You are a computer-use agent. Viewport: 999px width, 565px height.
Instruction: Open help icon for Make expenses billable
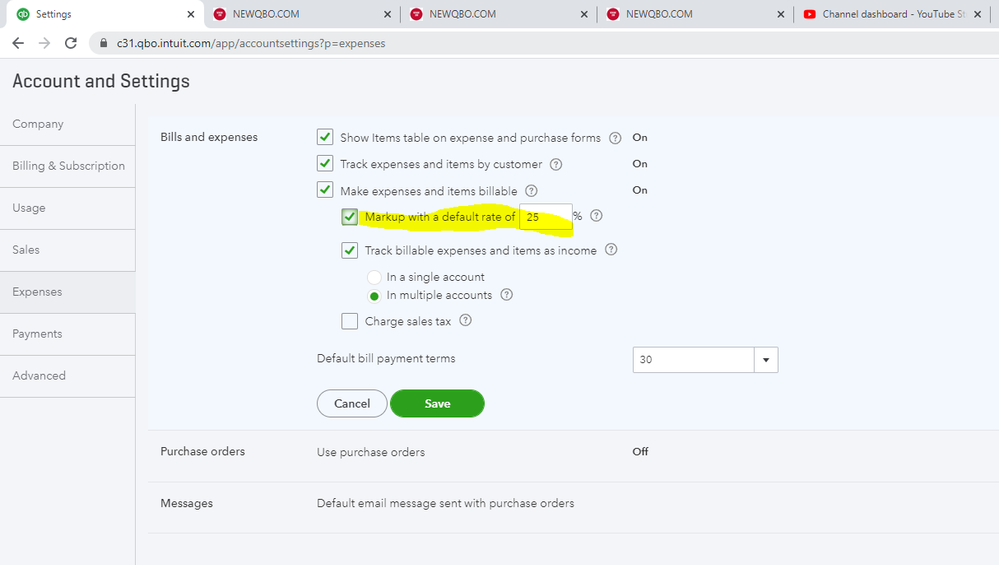531,191
